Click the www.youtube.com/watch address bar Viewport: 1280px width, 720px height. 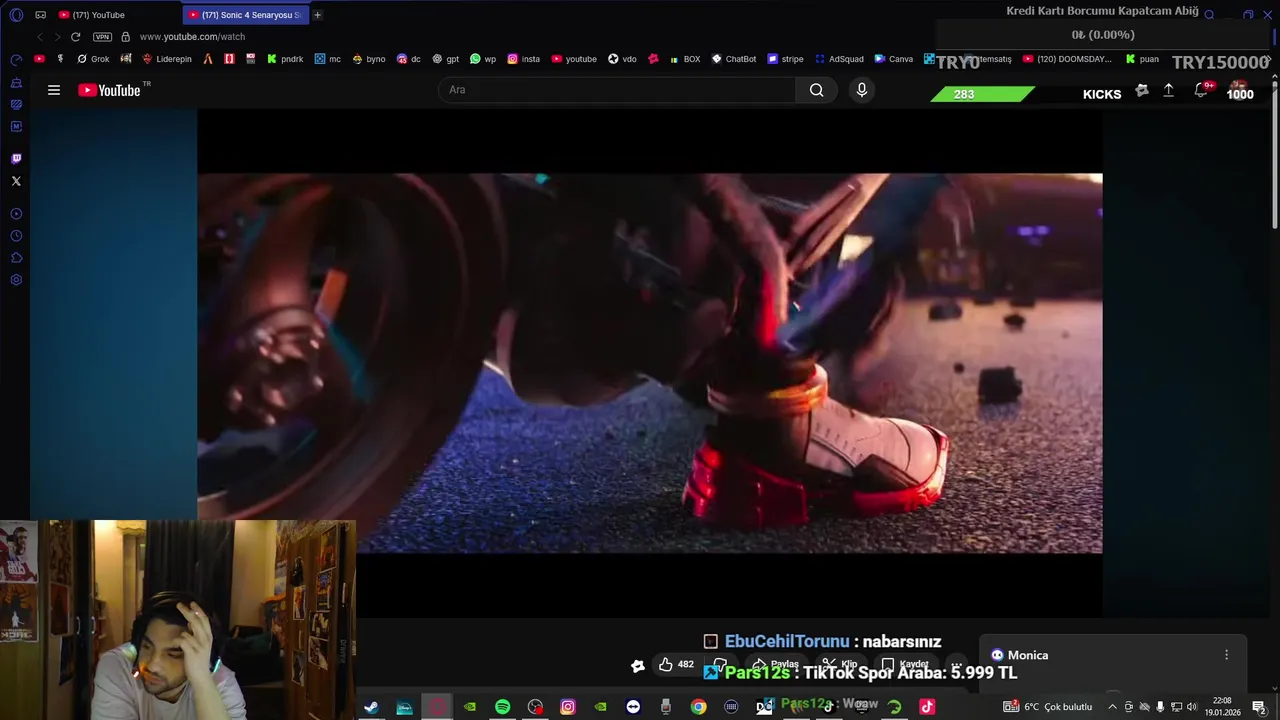click(192, 37)
